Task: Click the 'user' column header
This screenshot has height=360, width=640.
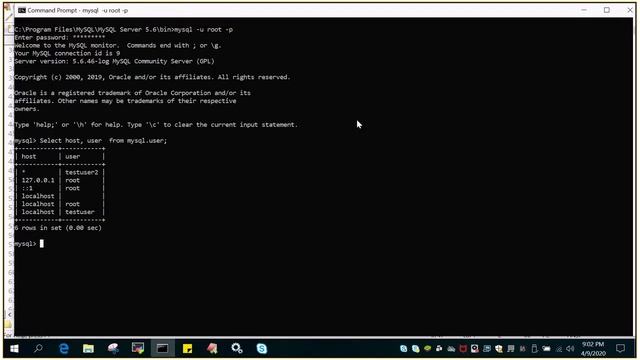Action: tap(72, 156)
